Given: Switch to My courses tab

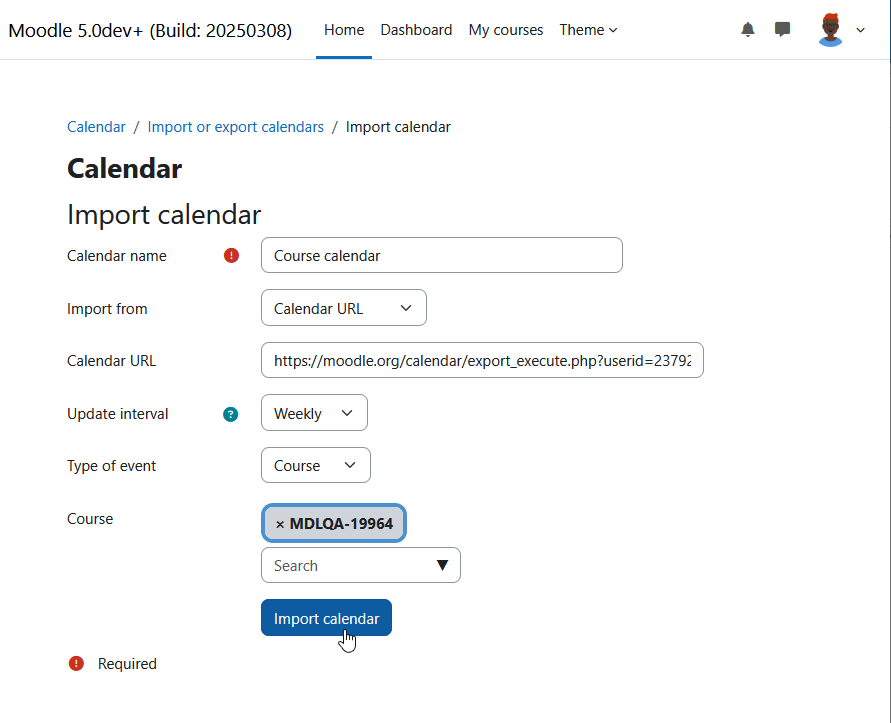Looking at the screenshot, I should (x=506, y=30).
